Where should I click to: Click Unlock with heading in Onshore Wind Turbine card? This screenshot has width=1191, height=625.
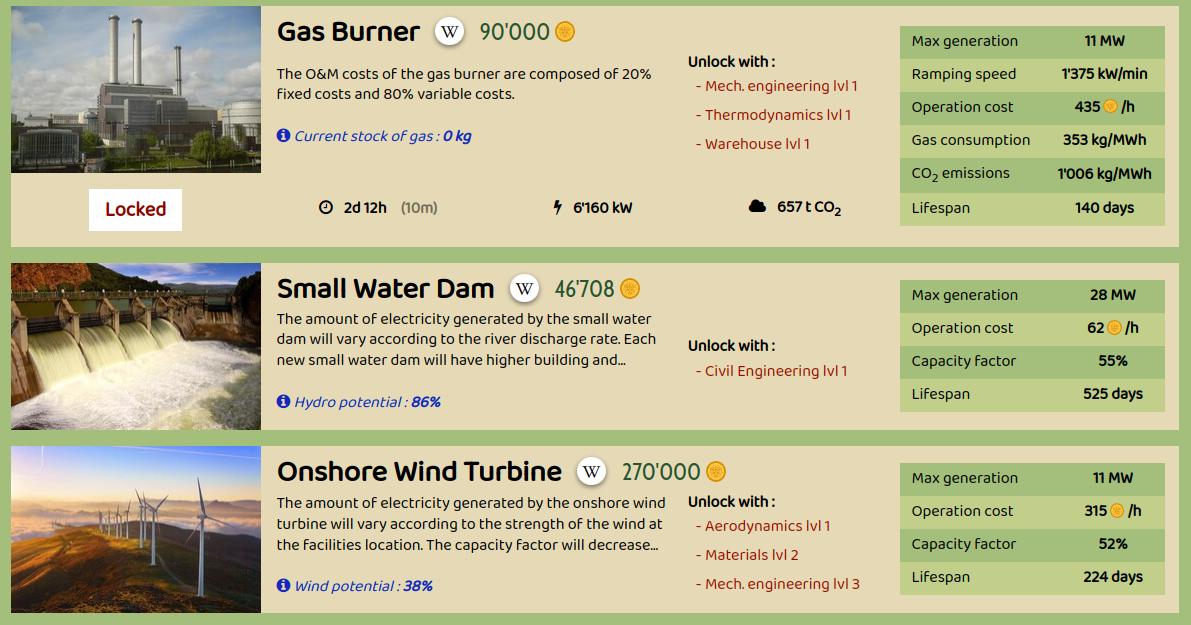[731, 502]
